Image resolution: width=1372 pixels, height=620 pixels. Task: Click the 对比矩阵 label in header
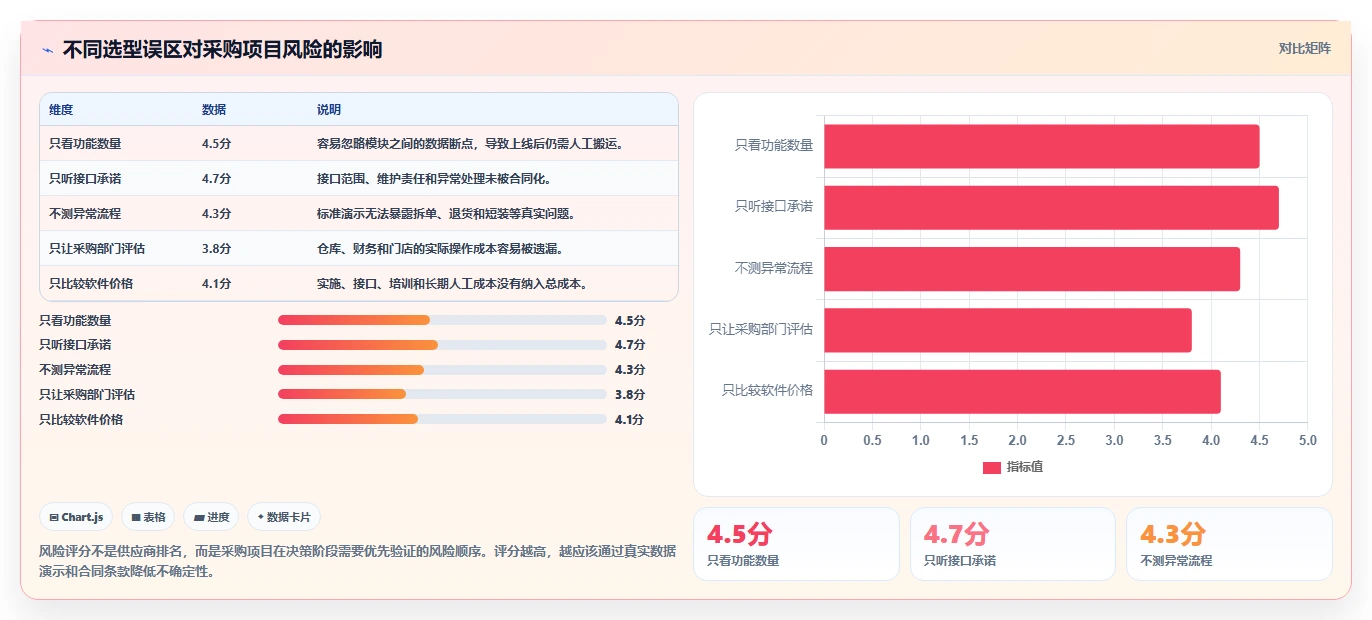point(1304,48)
